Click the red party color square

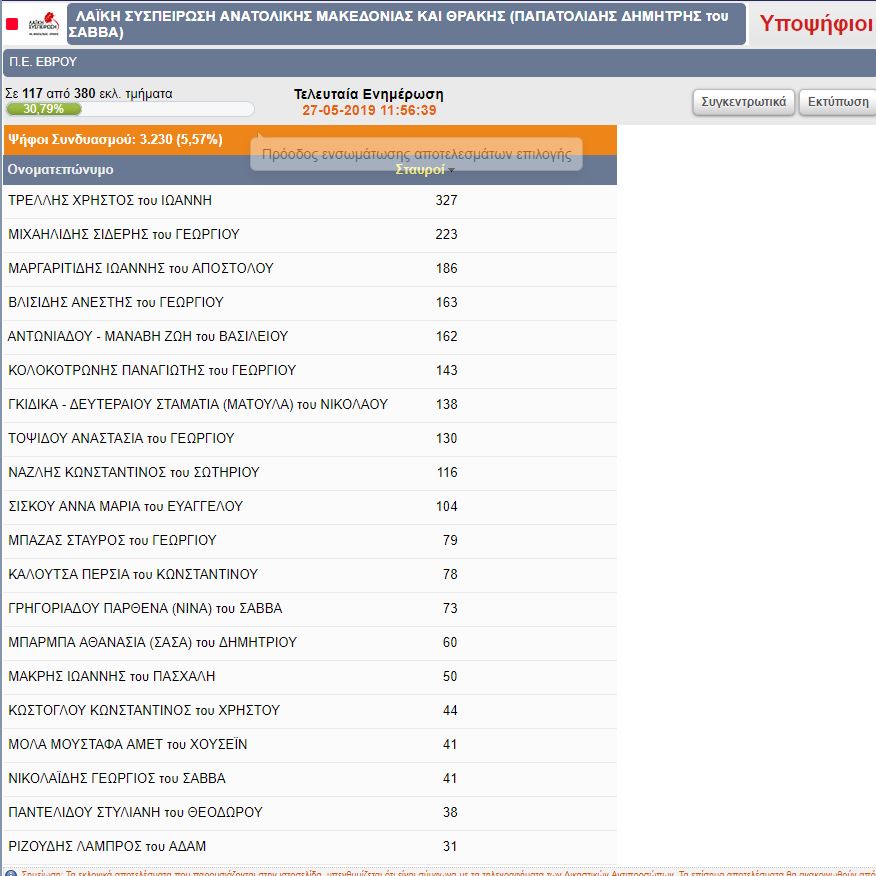pos(12,24)
